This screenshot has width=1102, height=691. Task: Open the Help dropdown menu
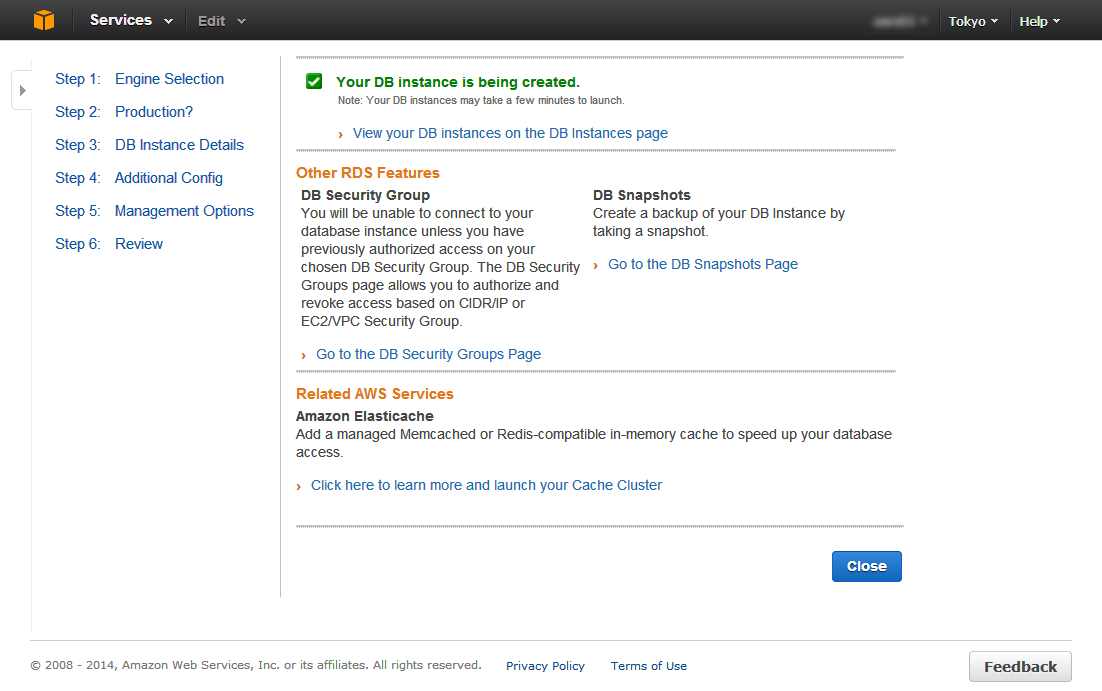[x=1039, y=21]
